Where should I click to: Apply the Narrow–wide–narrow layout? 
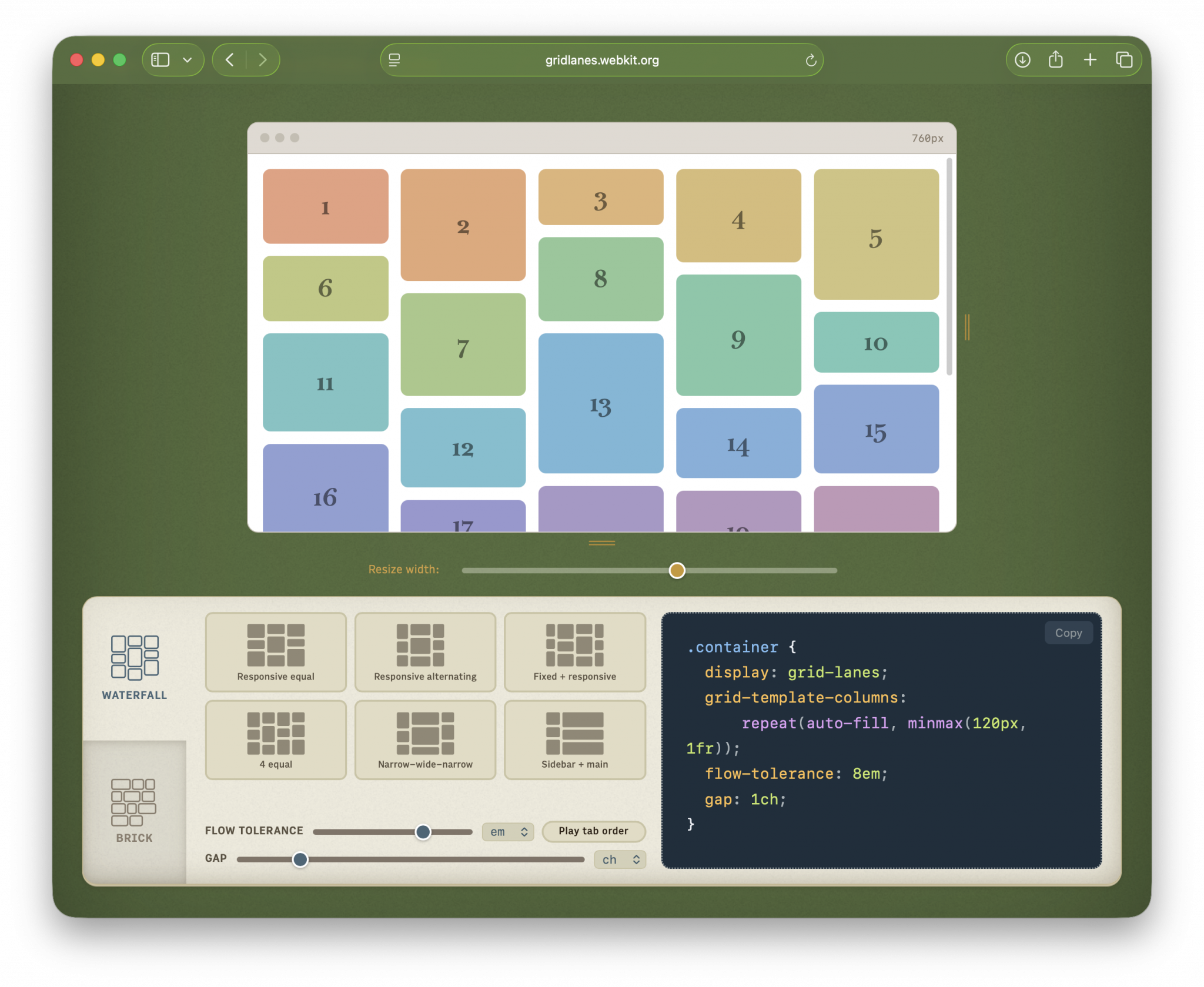pos(425,740)
